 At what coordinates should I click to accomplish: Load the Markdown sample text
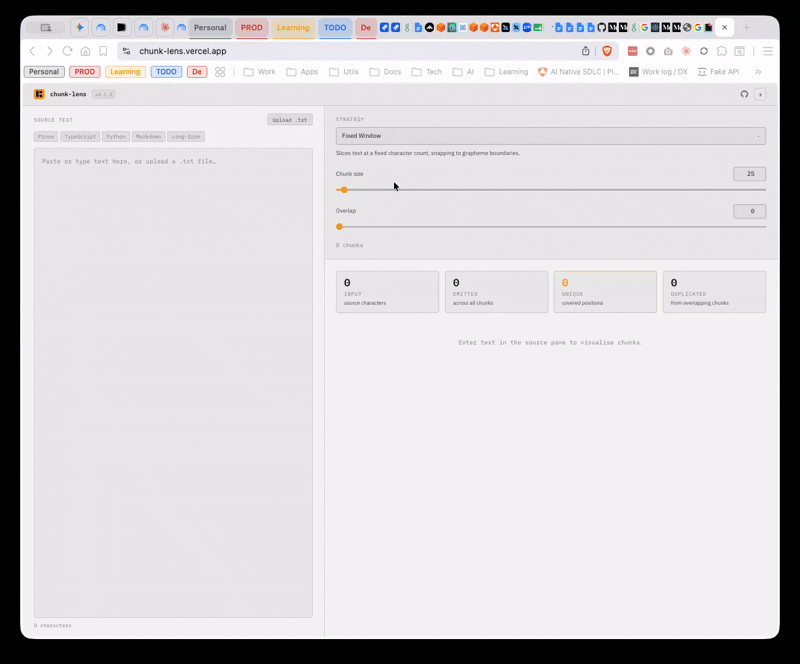click(x=148, y=136)
